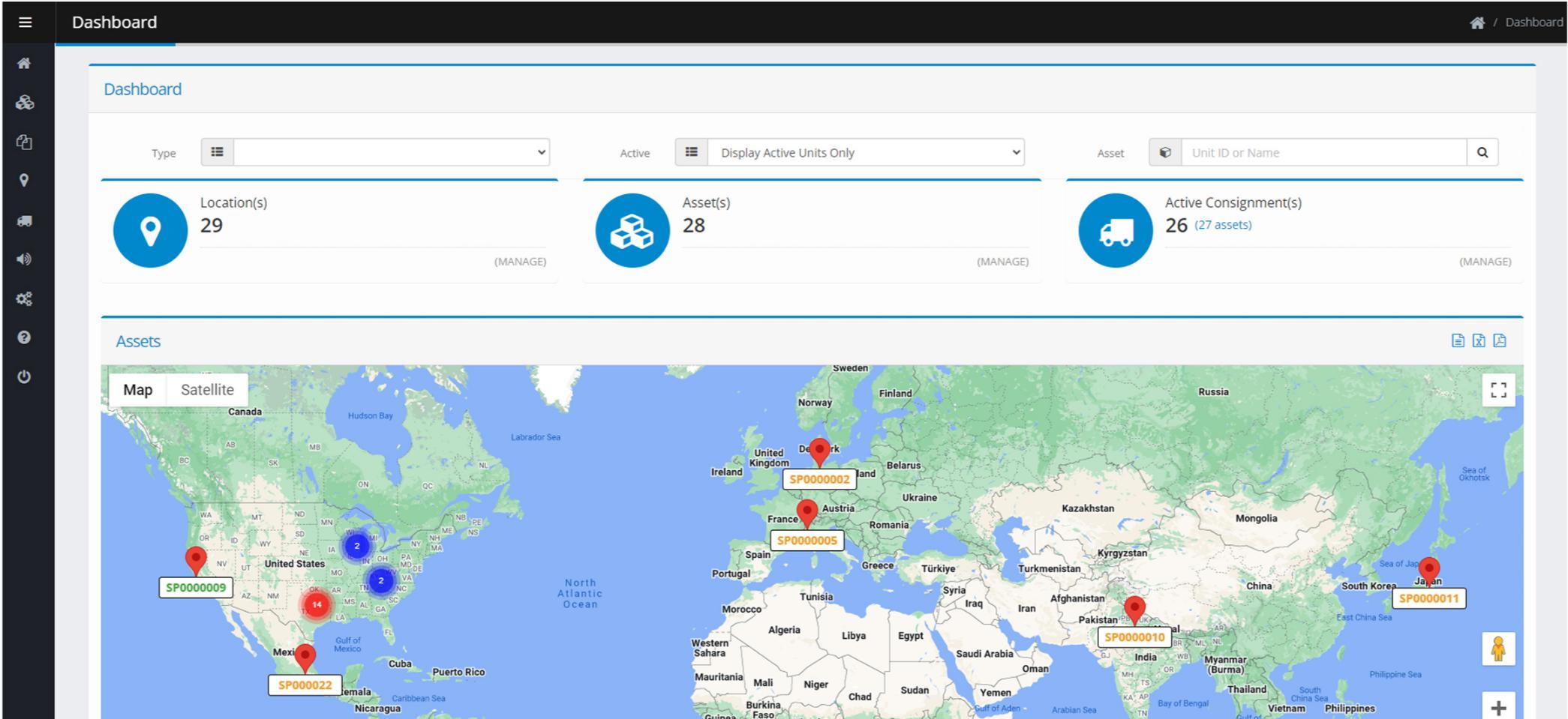Screen dimensions: 1568x719
Task: Click the asset search magnifier button
Action: click(1482, 152)
